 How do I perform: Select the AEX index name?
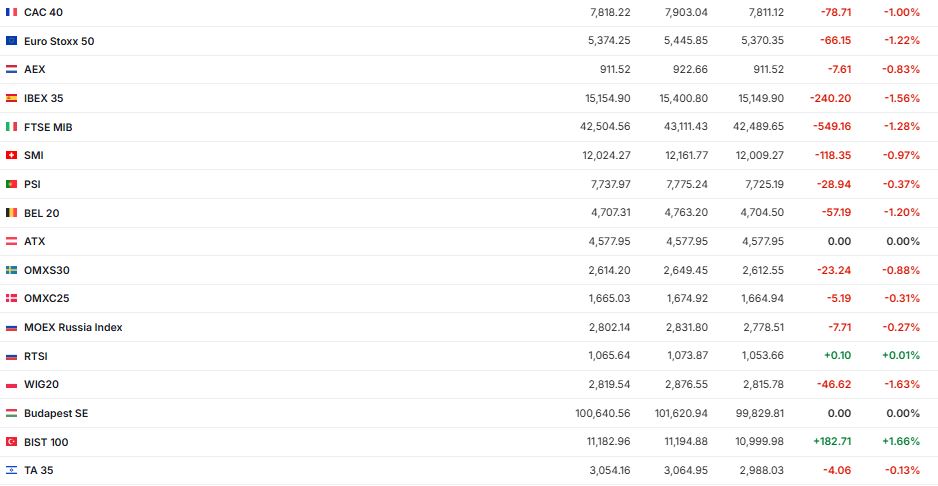[35, 69]
